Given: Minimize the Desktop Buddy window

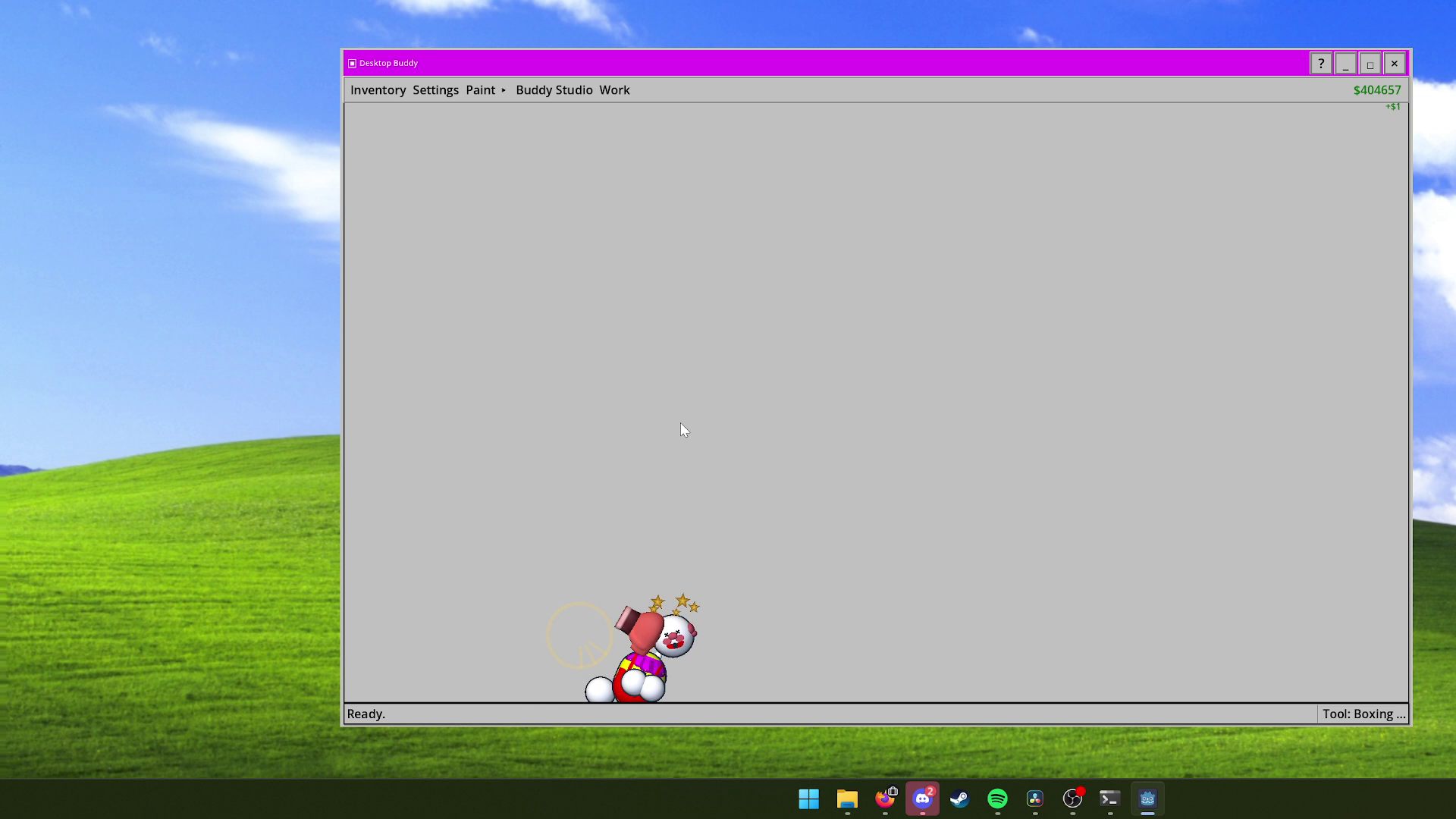Looking at the screenshot, I should (x=1345, y=64).
